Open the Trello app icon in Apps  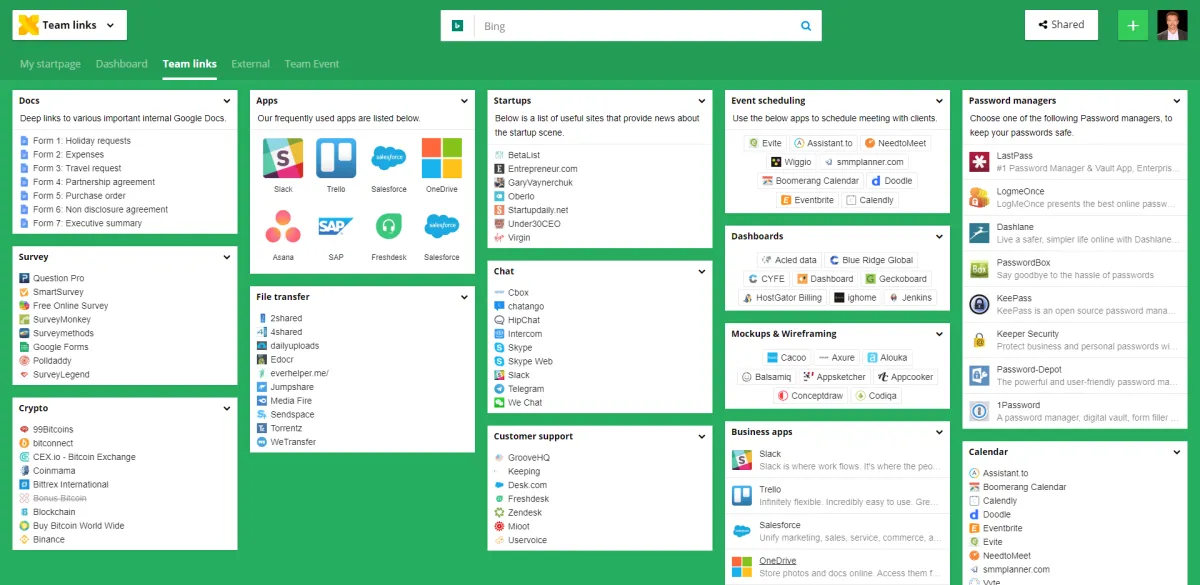(336, 158)
